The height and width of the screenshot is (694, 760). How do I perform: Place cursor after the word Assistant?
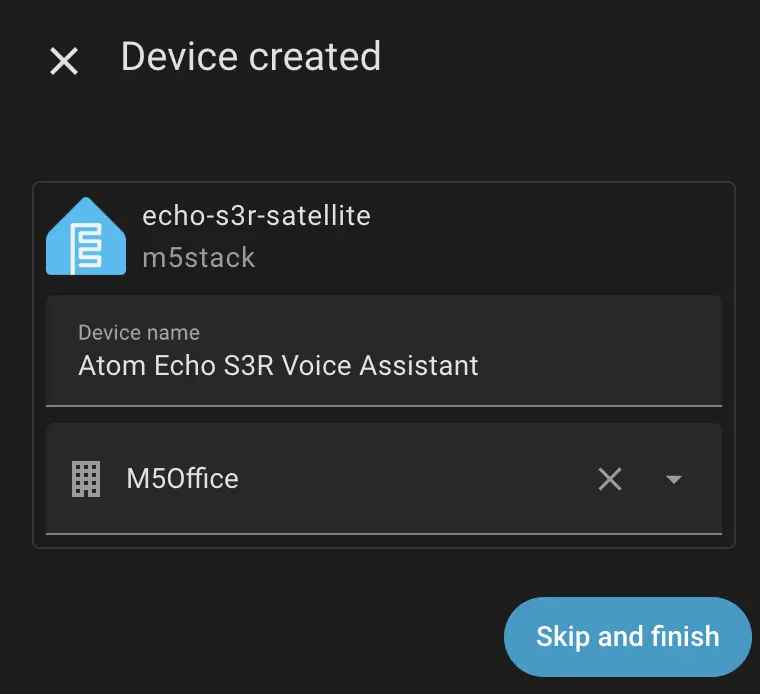pos(480,365)
